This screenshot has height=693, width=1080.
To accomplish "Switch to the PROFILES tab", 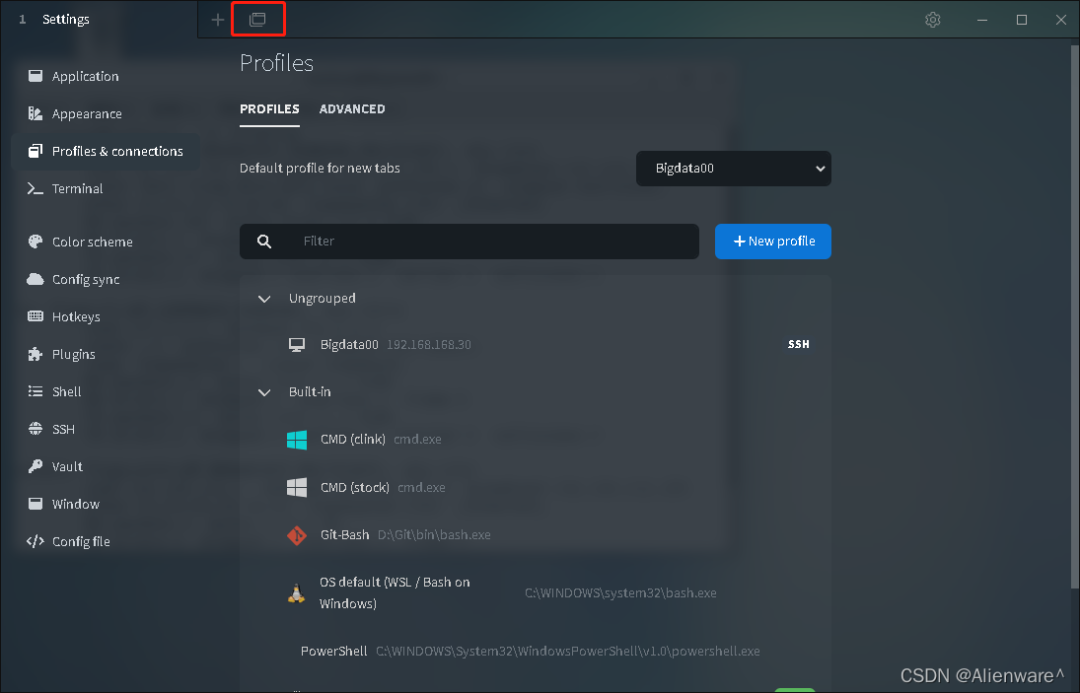I will click(x=269, y=109).
